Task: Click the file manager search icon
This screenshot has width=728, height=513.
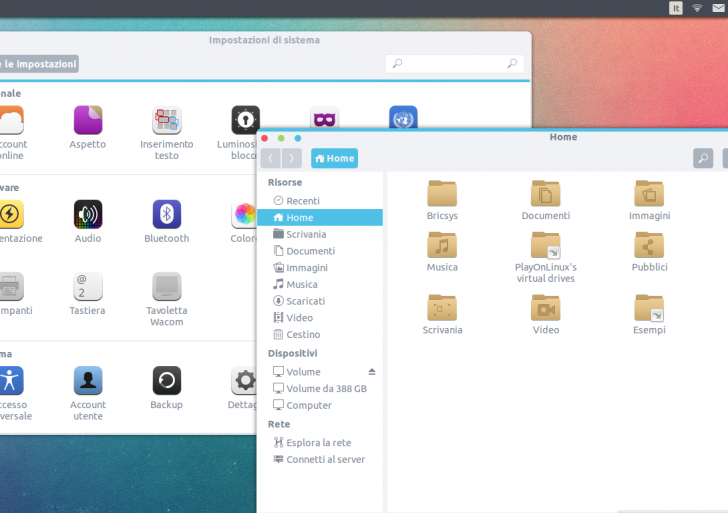Action: tap(703, 158)
